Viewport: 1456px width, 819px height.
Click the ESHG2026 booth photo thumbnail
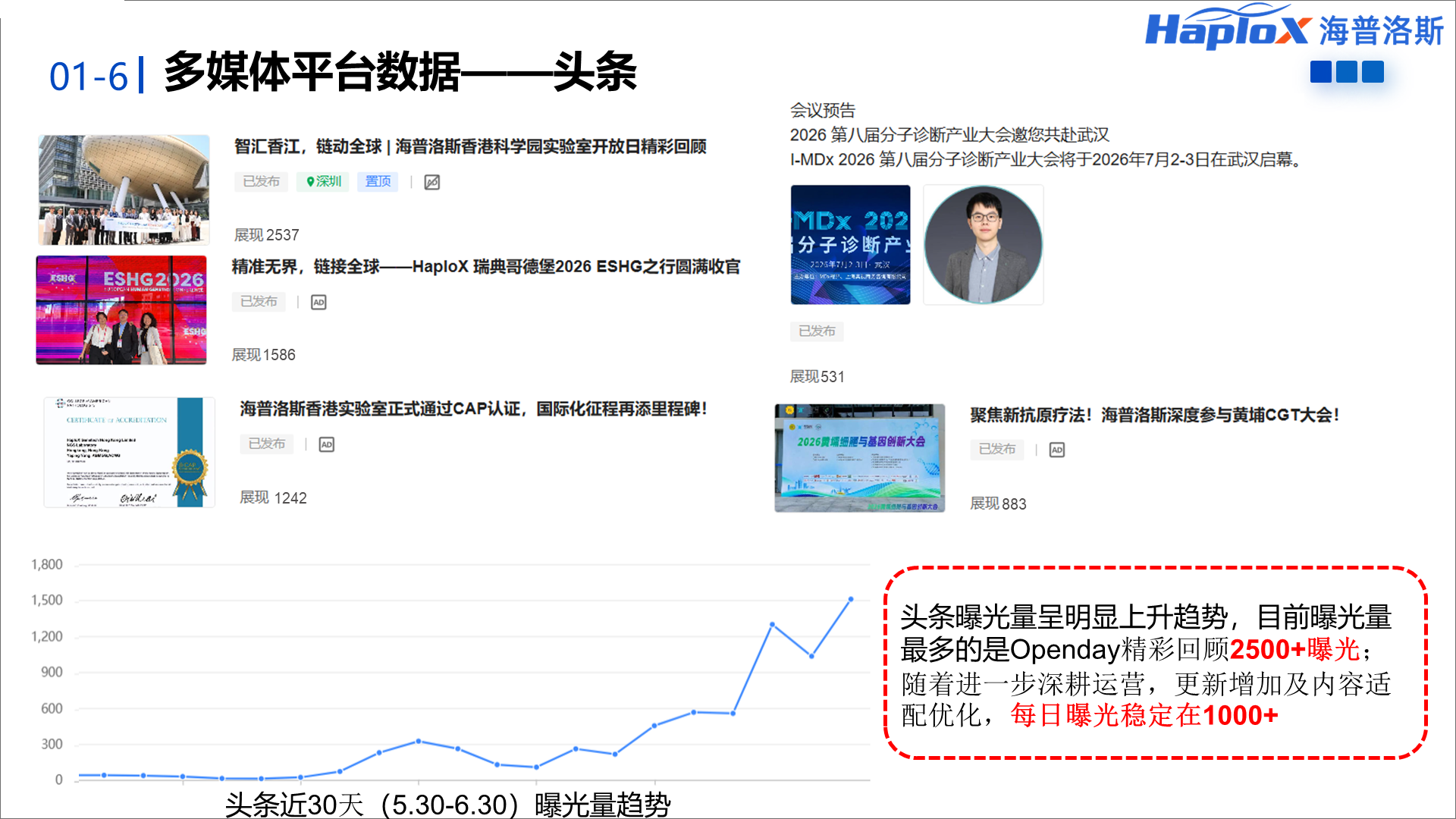[x=121, y=310]
